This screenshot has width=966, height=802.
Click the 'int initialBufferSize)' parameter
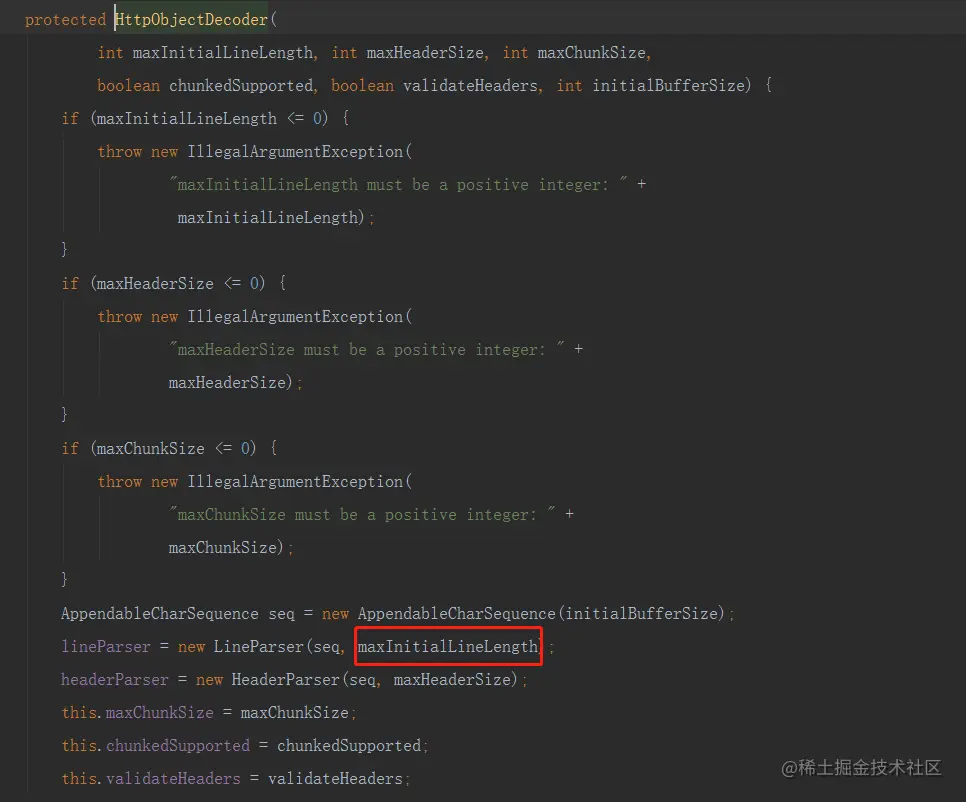pos(654,86)
